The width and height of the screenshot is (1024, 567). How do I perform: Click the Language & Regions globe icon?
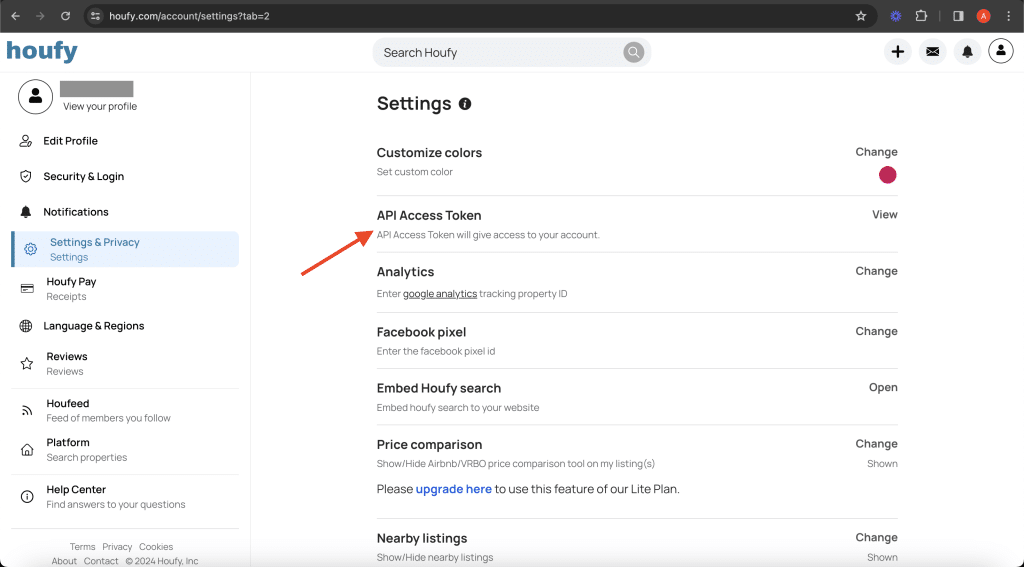pyautogui.click(x=25, y=326)
